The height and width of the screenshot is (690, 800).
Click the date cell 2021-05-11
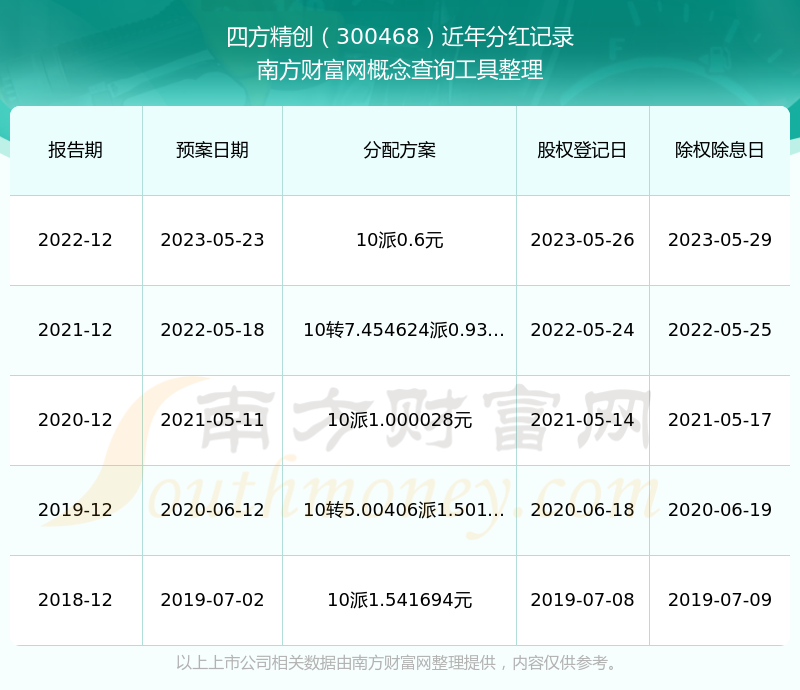[x=212, y=420]
